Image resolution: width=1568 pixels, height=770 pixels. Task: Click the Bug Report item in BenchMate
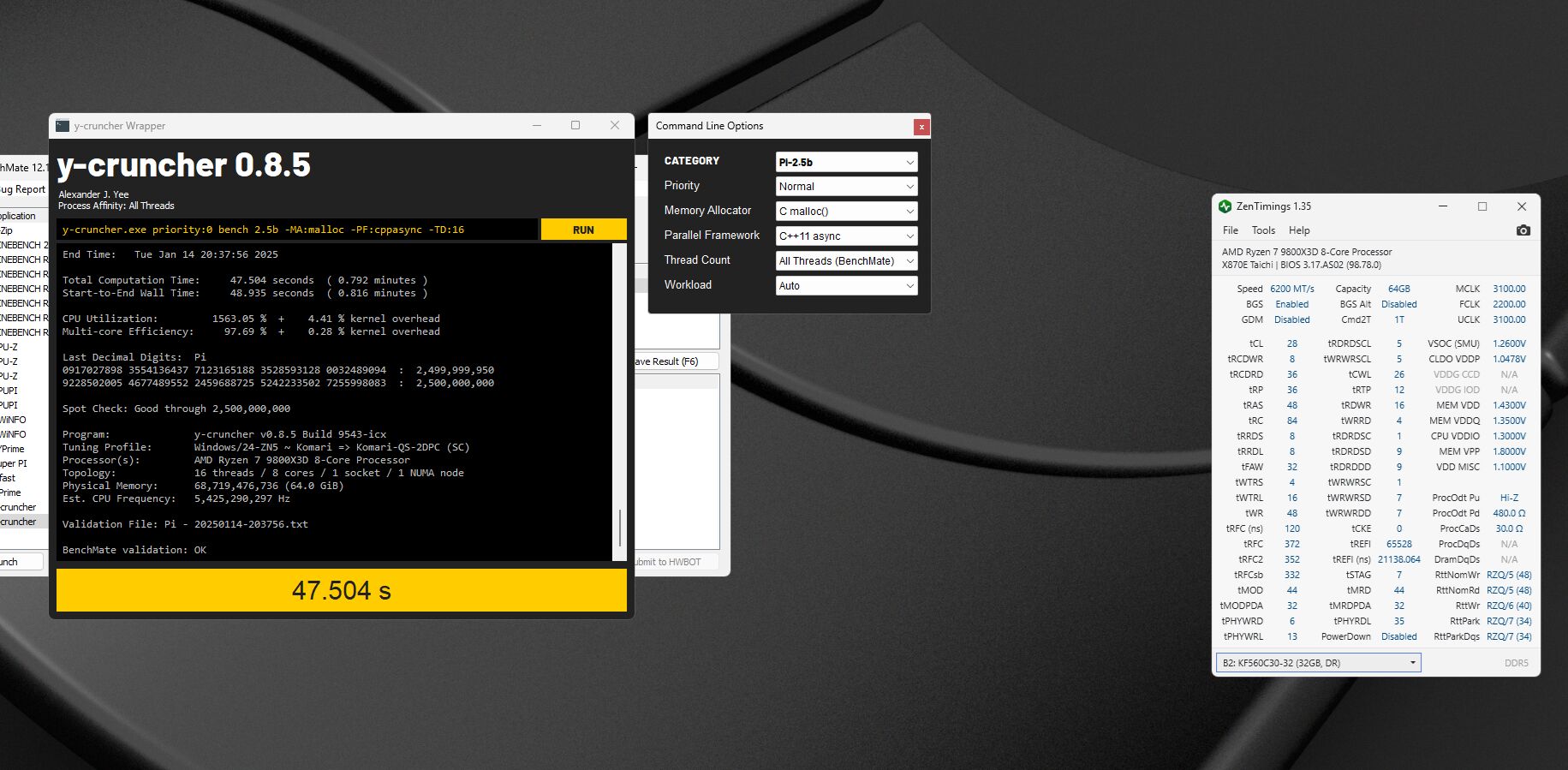pos(23,189)
